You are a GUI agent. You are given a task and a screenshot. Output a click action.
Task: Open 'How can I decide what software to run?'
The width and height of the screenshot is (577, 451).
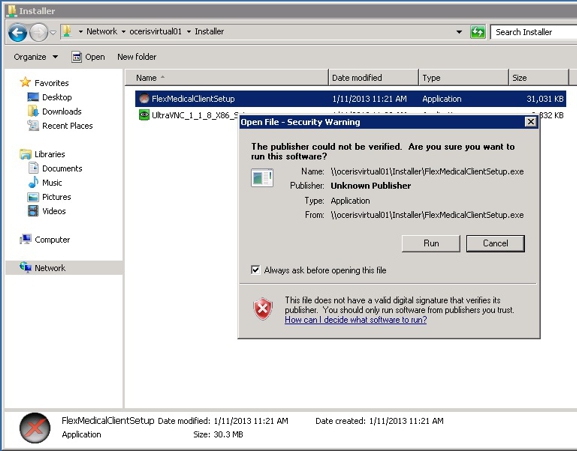(x=355, y=320)
